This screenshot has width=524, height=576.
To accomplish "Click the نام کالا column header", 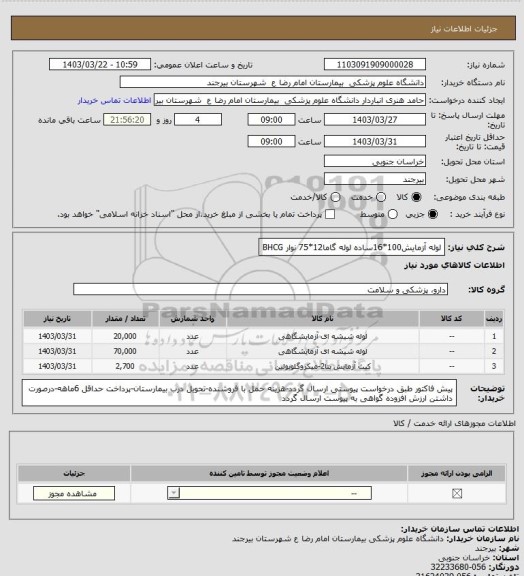I will coord(322,319).
